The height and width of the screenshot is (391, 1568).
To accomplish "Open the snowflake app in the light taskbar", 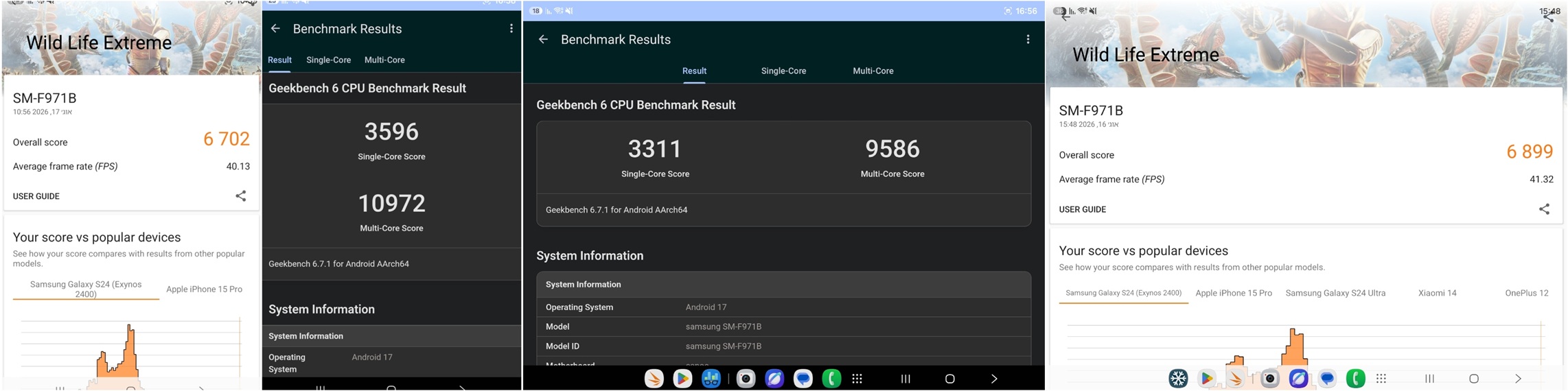I will point(1178,379).
